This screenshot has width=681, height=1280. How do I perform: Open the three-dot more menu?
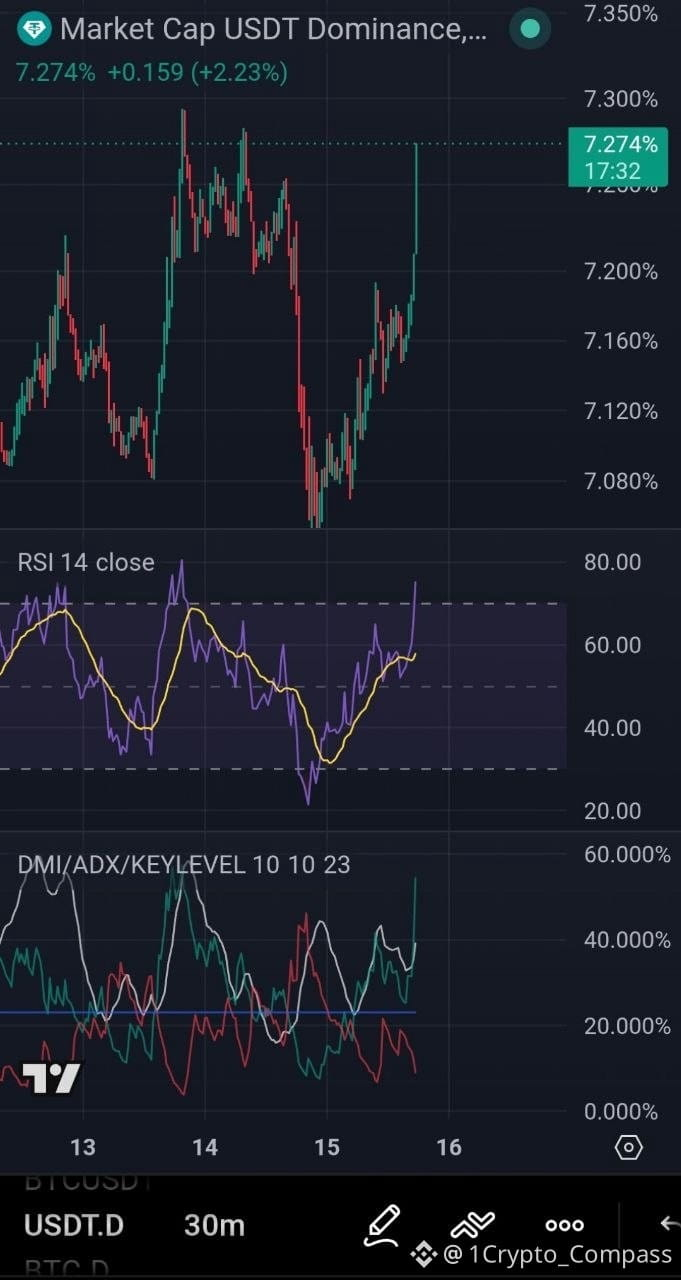click(x=564, y=1225)
